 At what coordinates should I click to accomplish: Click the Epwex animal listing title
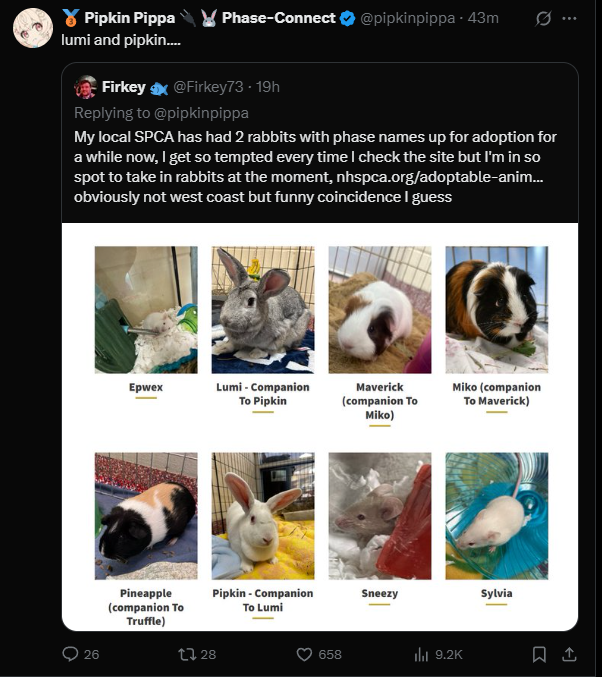146,387
